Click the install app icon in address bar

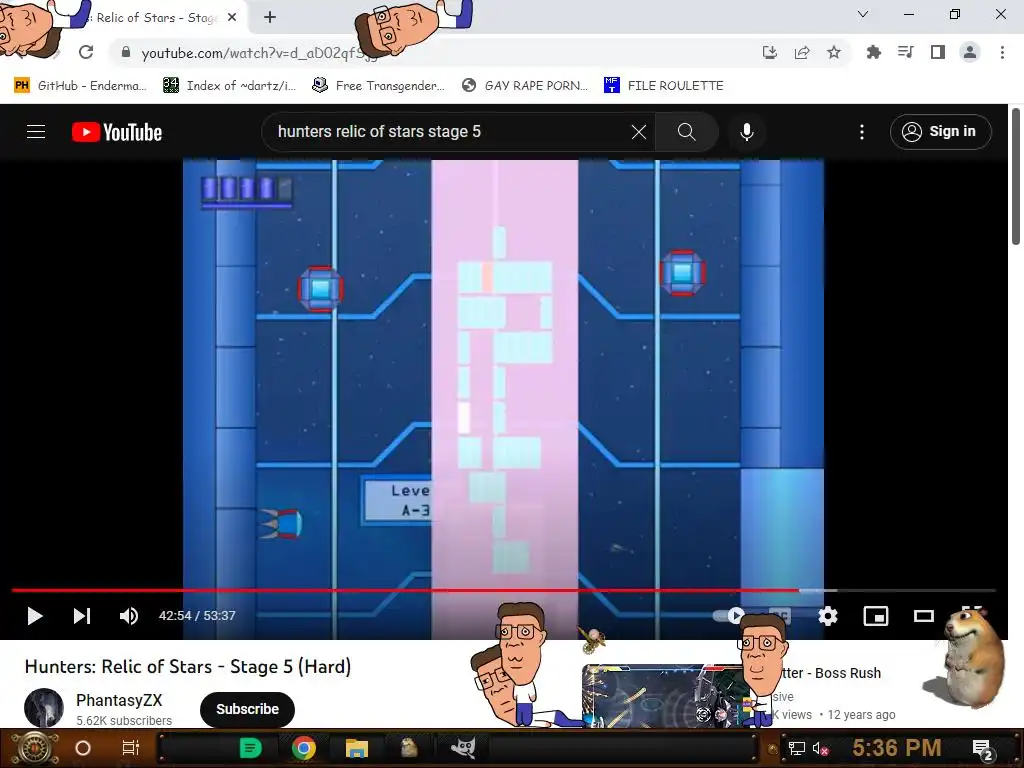pos(770,52)
